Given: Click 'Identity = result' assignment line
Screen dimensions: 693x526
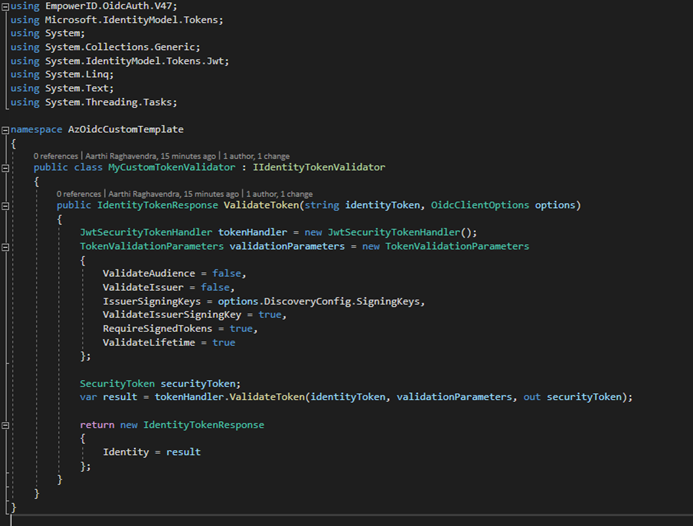Looking at the screenshot, I should [x=151, y=452].
